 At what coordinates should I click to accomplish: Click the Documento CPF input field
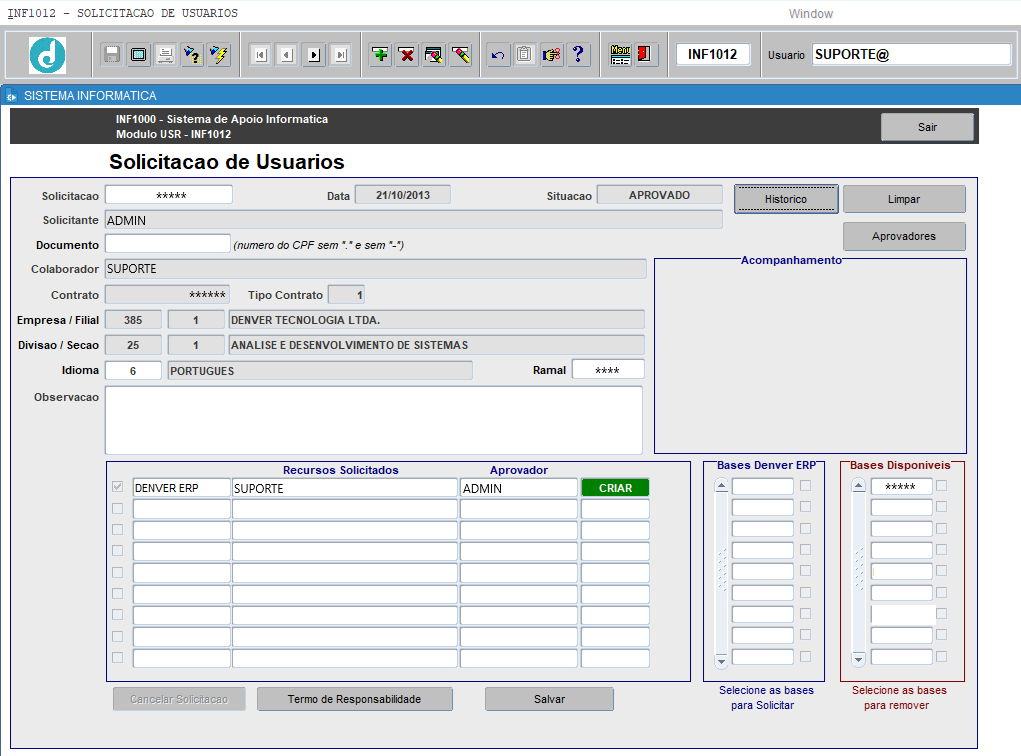tap(167, 244)
